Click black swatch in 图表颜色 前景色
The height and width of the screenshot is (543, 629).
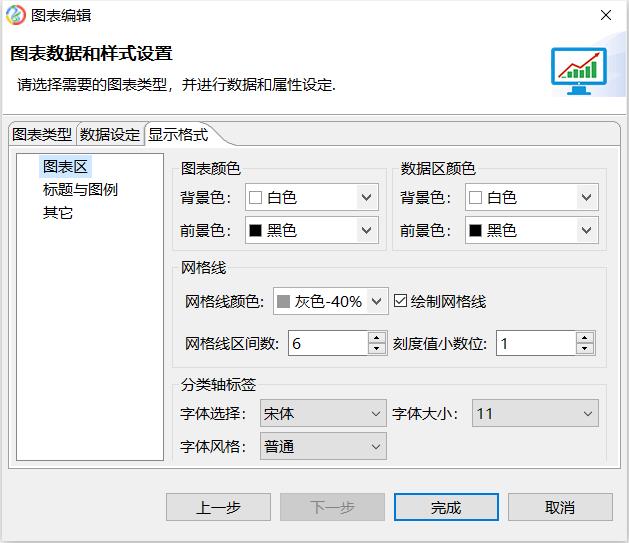point(256,230)
